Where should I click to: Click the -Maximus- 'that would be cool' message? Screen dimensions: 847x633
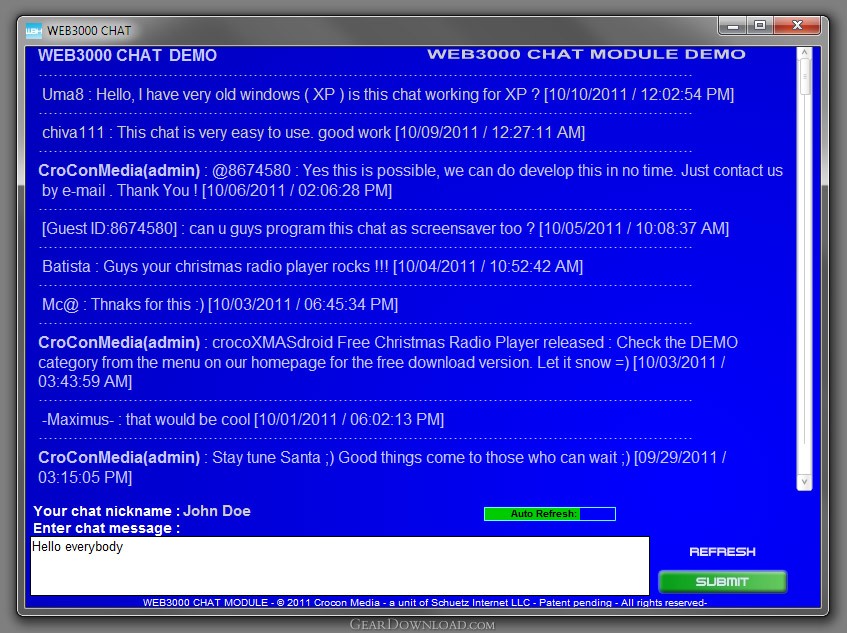pos(243,420)
